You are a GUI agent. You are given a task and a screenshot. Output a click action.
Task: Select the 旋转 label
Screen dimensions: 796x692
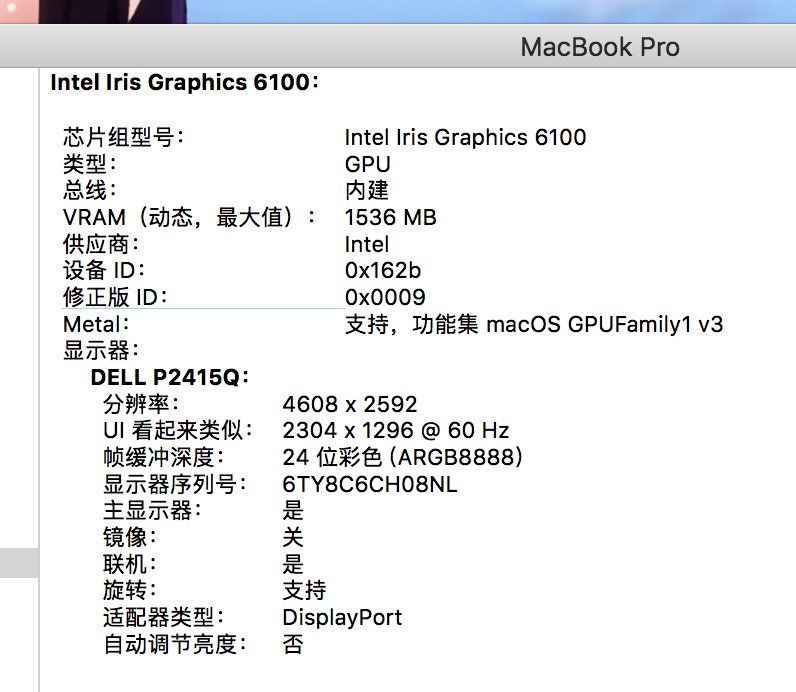coord(130,590)
